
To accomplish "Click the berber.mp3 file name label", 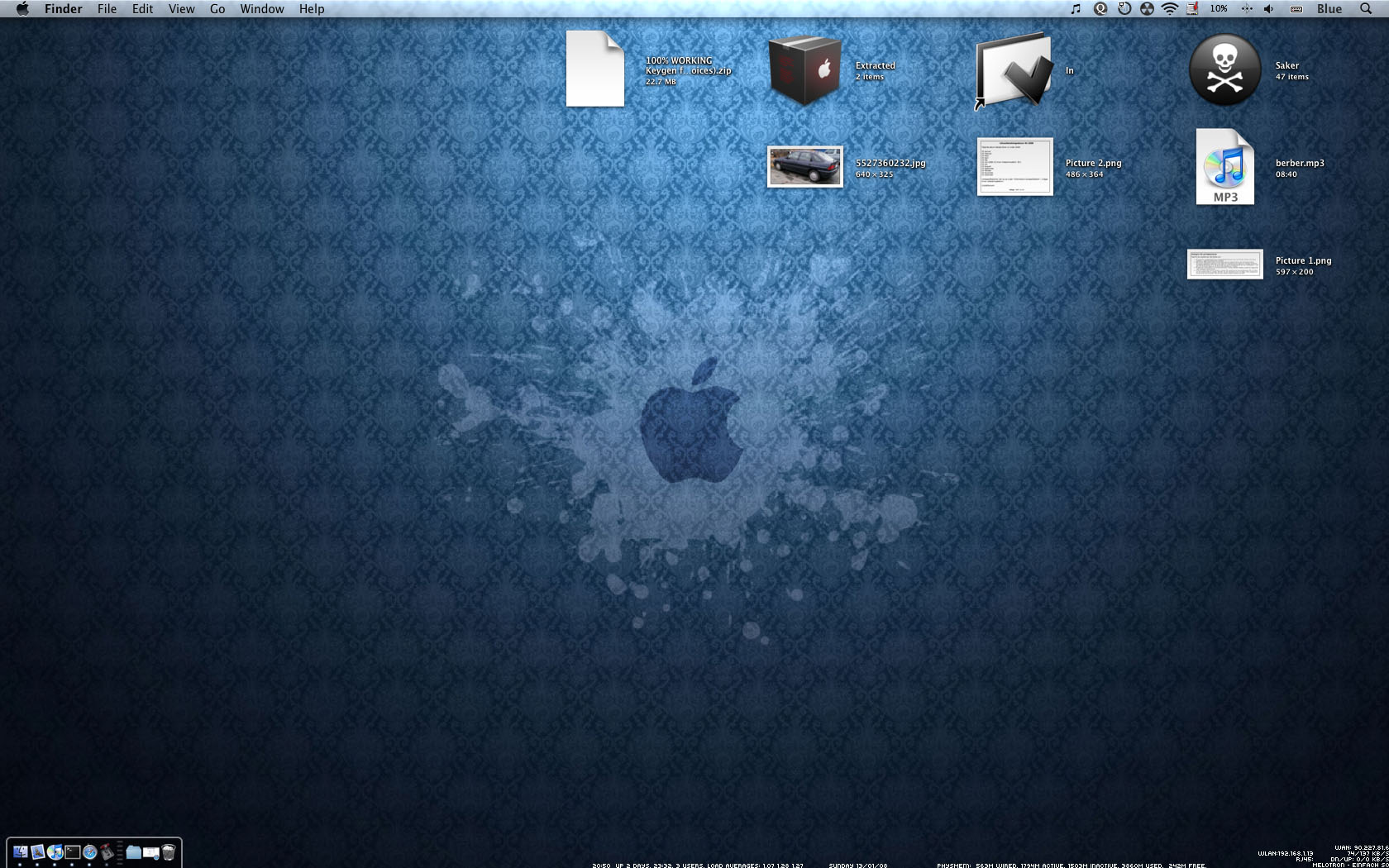I will point(1300,163).
